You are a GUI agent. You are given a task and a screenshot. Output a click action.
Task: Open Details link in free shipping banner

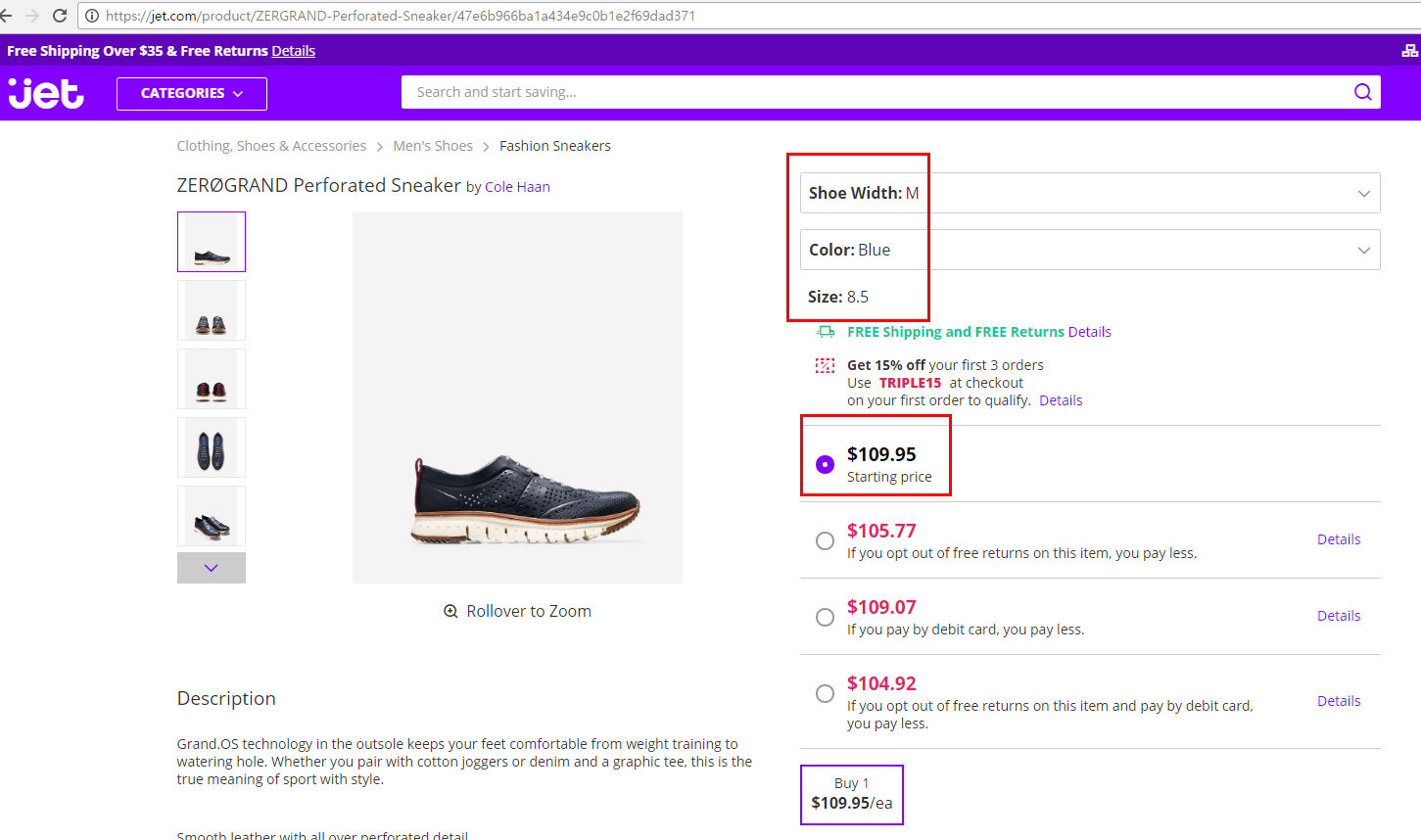(x=294, y=51)
